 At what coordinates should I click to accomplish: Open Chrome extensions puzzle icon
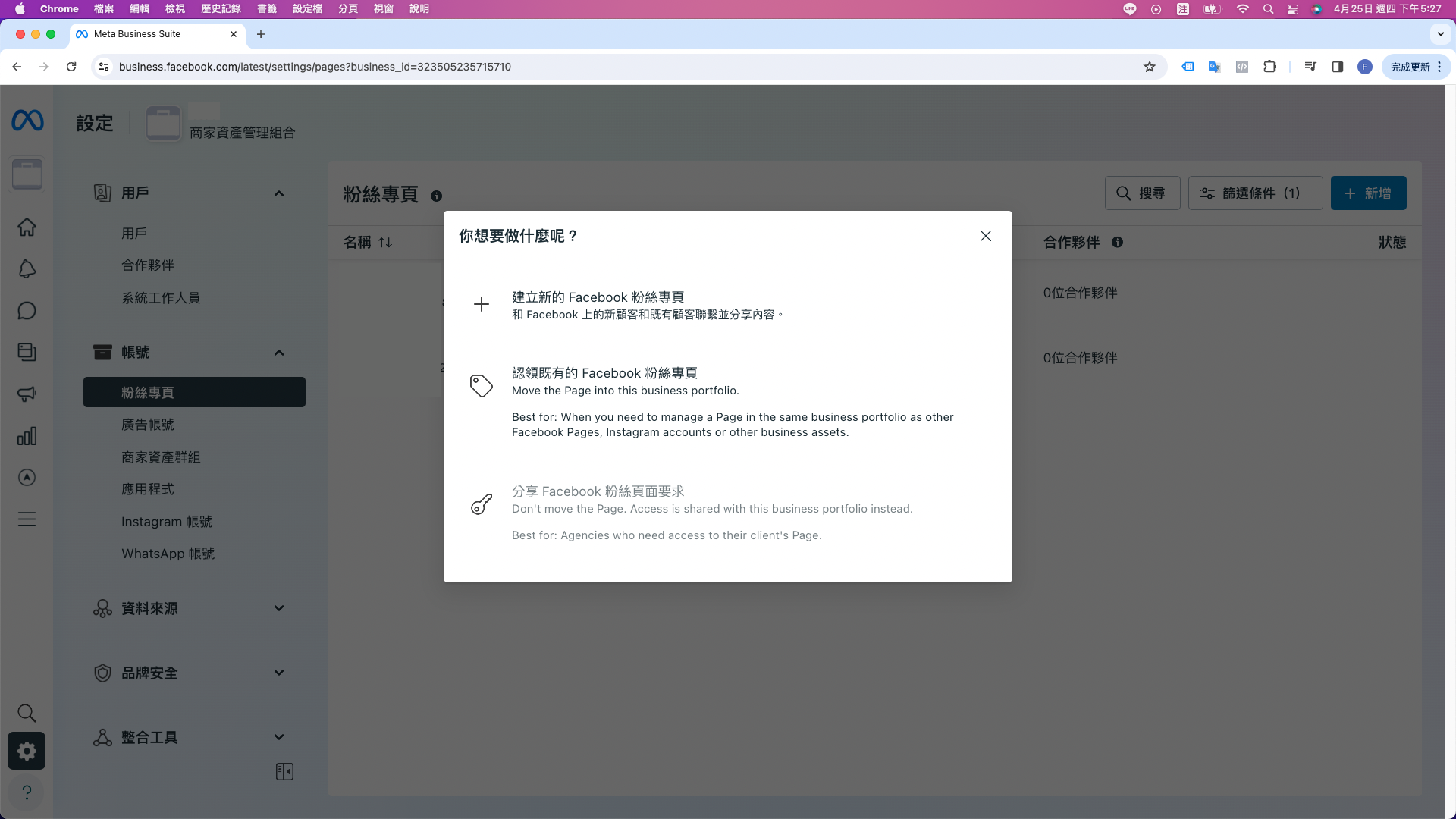point(1270,67)
